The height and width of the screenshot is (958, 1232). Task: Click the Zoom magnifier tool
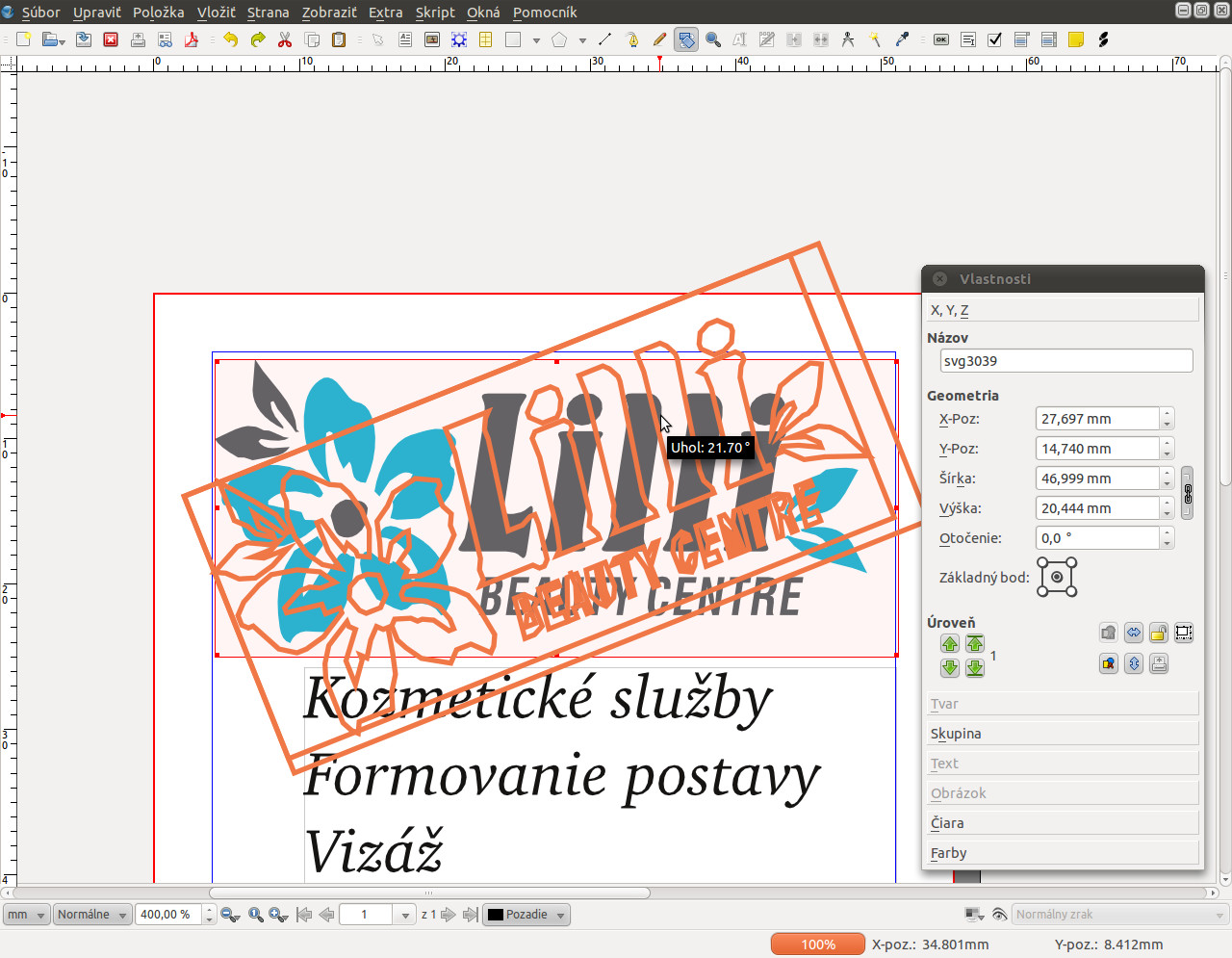(x=713, y=39)
